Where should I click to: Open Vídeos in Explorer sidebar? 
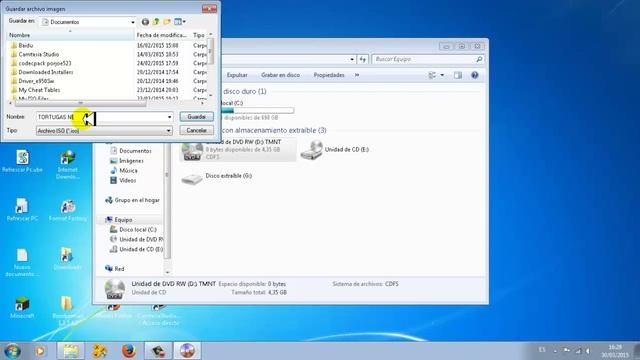[x=123, y=180]
